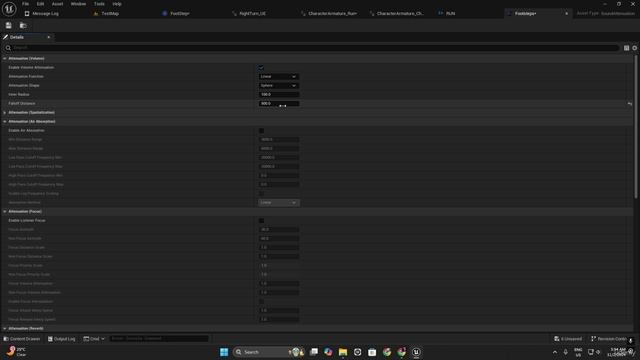Focus the console command input
The height and width of the screenshot is (360, 640).
click(x=159, y=339)
